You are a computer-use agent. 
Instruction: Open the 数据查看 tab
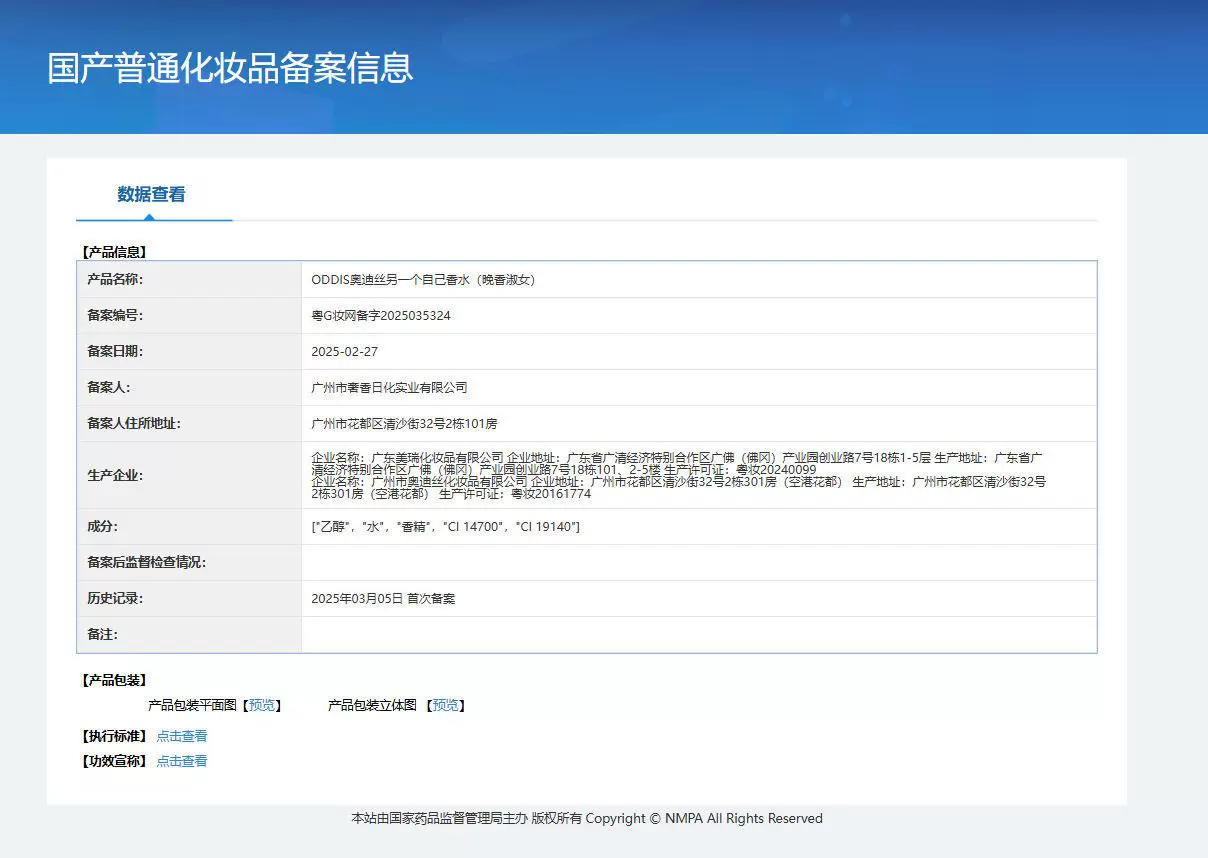(x=151, y=195)
